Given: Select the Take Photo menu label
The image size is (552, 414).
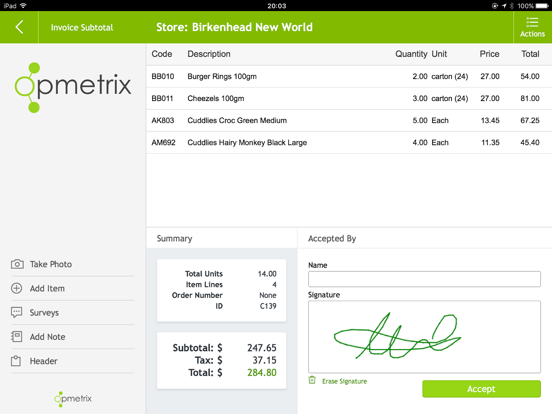Looking at the screenshot, I should 51,264.
